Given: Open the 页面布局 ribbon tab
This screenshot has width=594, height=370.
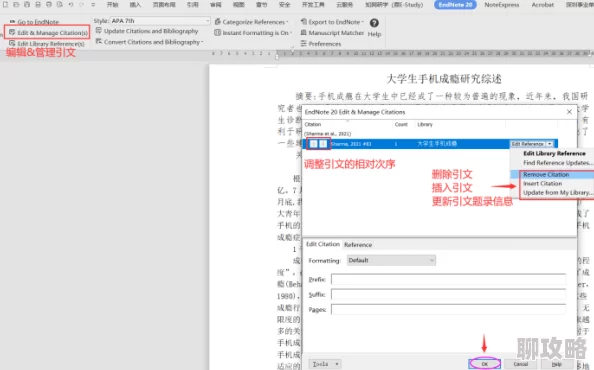Looking at the screenshot, I should point(164,5).
